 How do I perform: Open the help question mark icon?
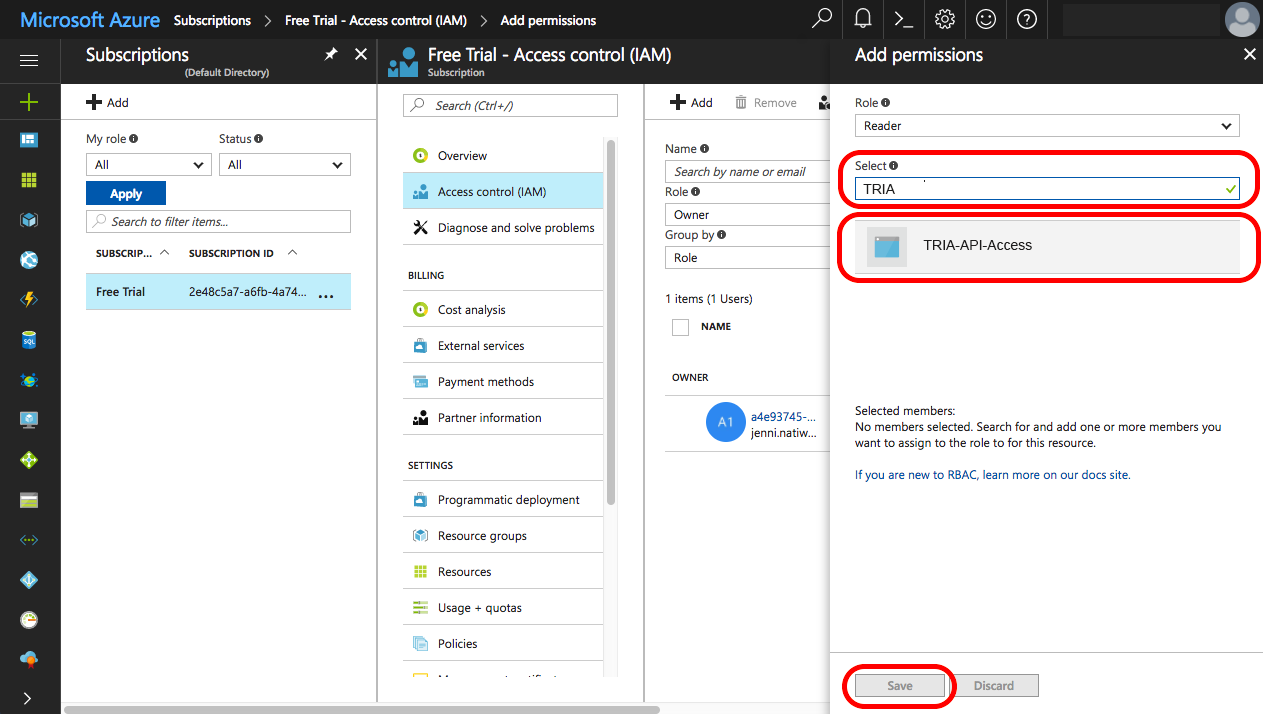(x=1026, y=19)
